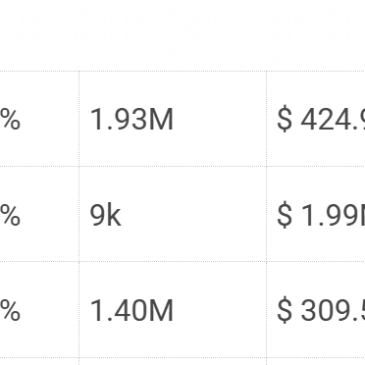
Task: Select the percent cell beside 1.93M
Action: pyautogui.click(x=39, y=119)
